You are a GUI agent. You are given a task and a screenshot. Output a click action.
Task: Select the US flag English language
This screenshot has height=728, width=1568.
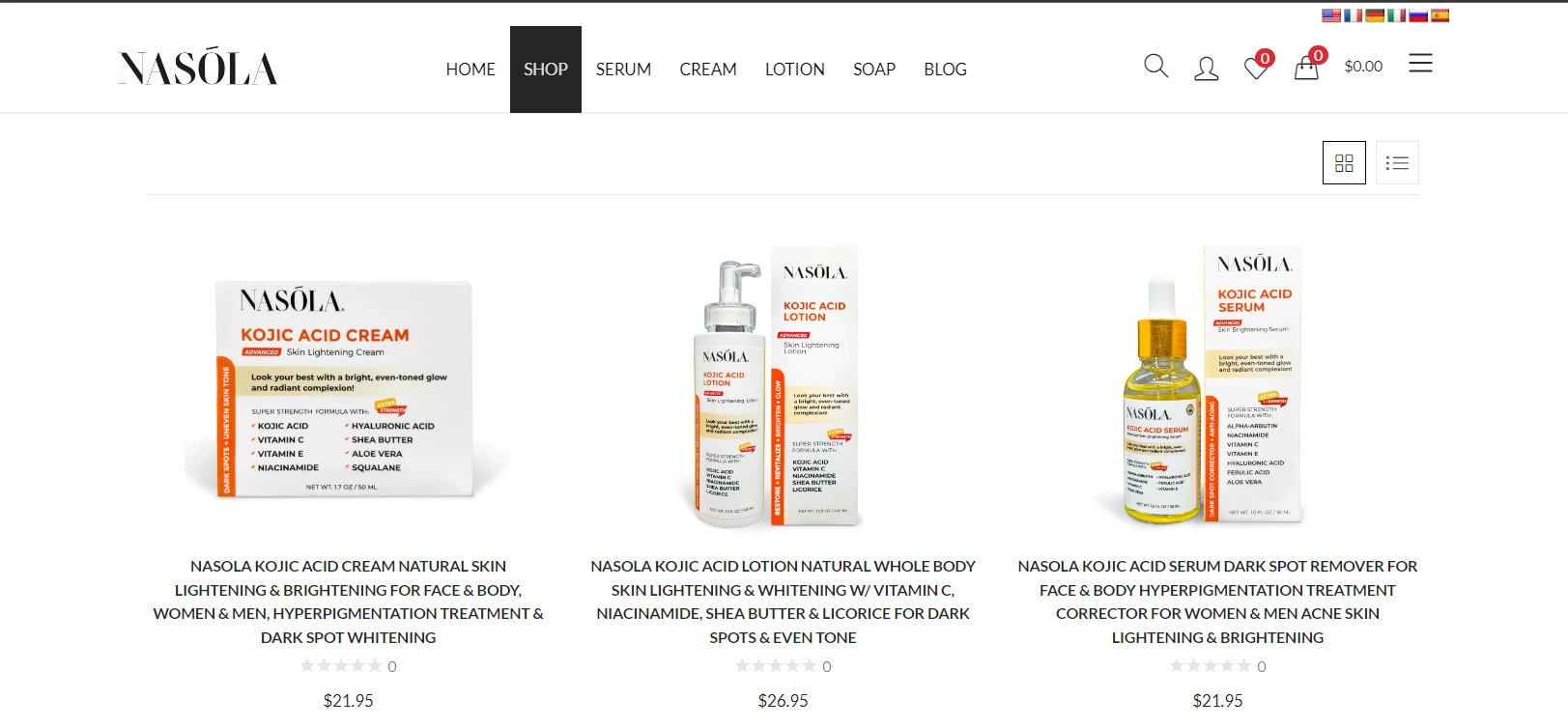point(1331,15)
